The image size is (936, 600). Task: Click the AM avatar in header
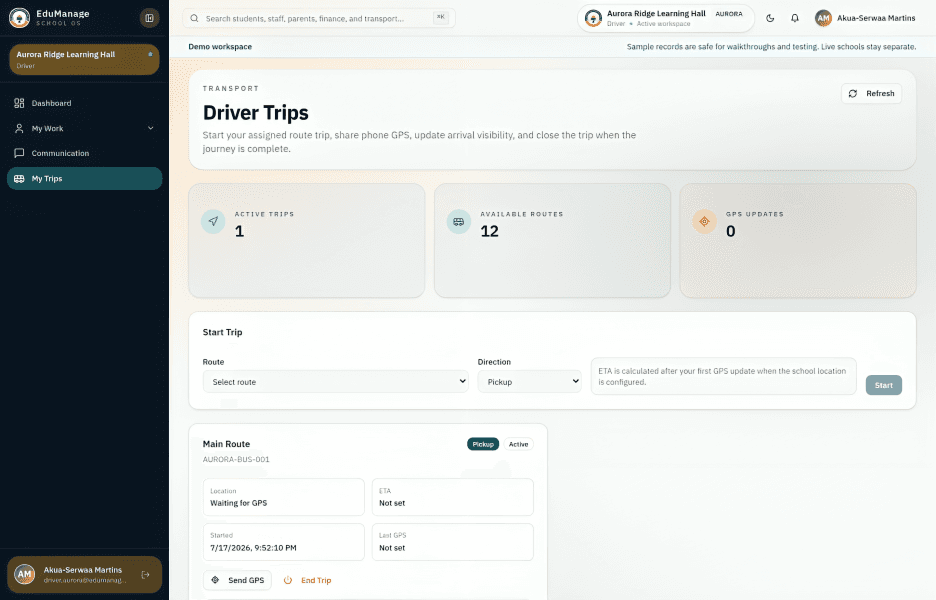(x=823, y=19)
